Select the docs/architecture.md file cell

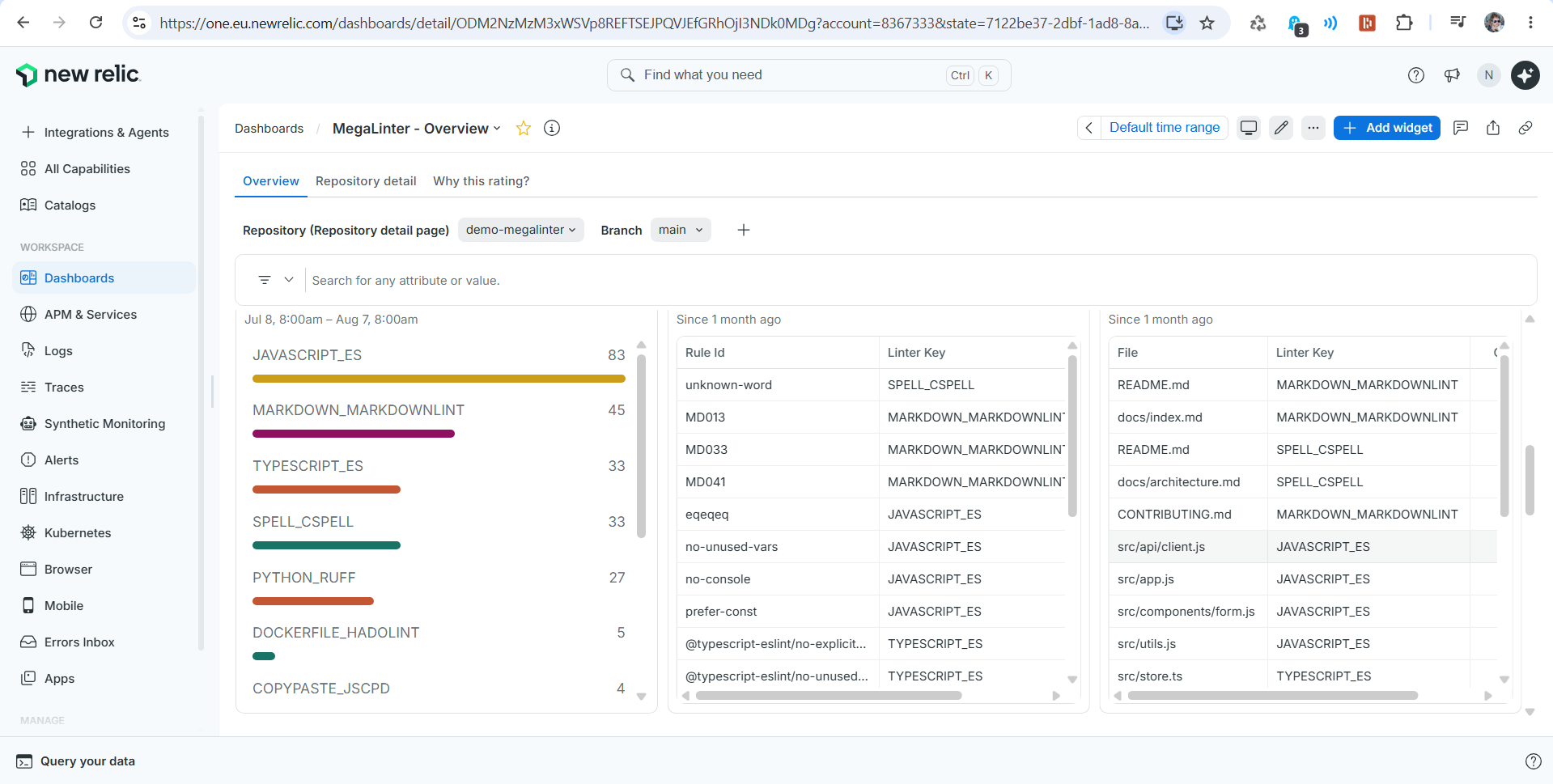1188,482
